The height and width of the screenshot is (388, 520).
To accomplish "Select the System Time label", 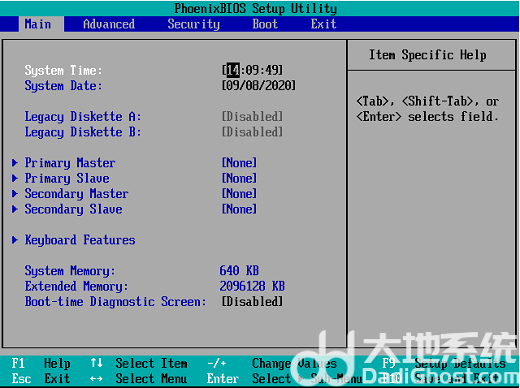I will (63, 70).
